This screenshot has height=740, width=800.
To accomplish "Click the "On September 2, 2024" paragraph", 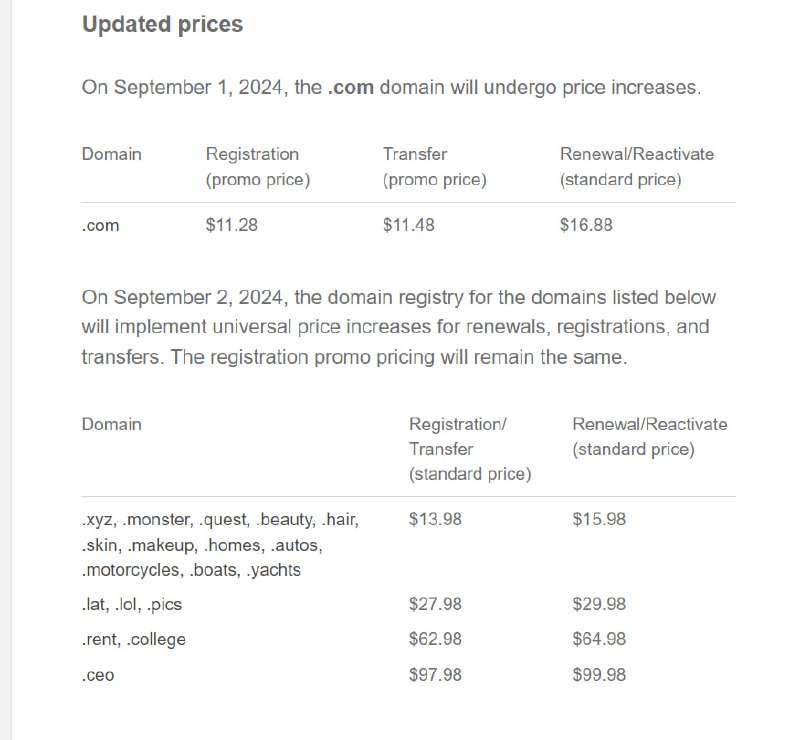I will pos(400,327).
